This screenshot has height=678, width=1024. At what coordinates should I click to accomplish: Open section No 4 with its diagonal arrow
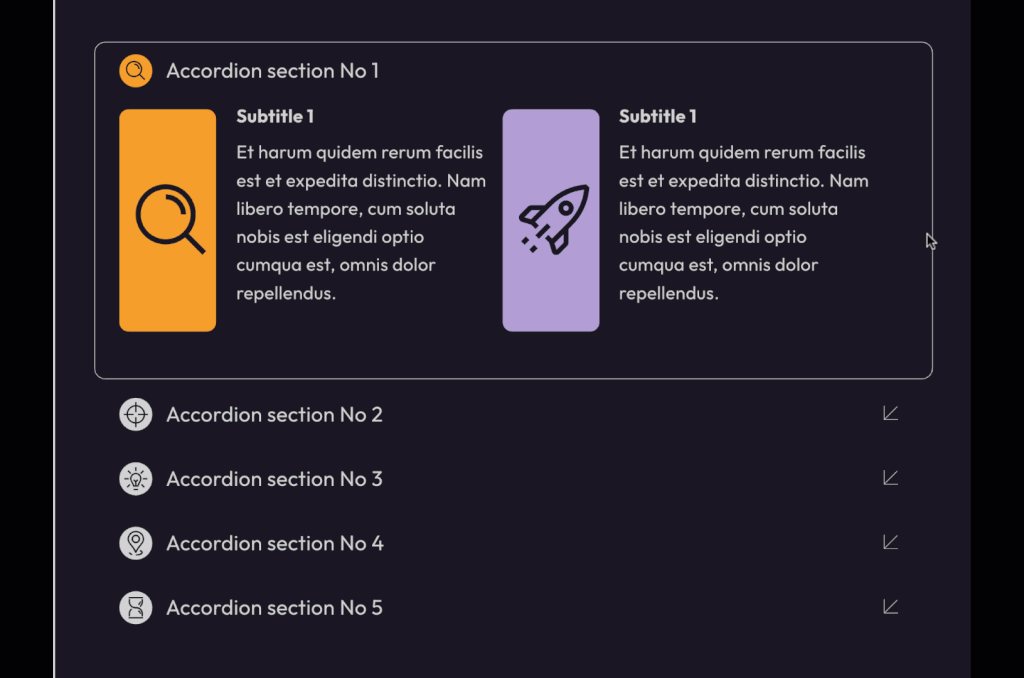[x=890, y=542]
